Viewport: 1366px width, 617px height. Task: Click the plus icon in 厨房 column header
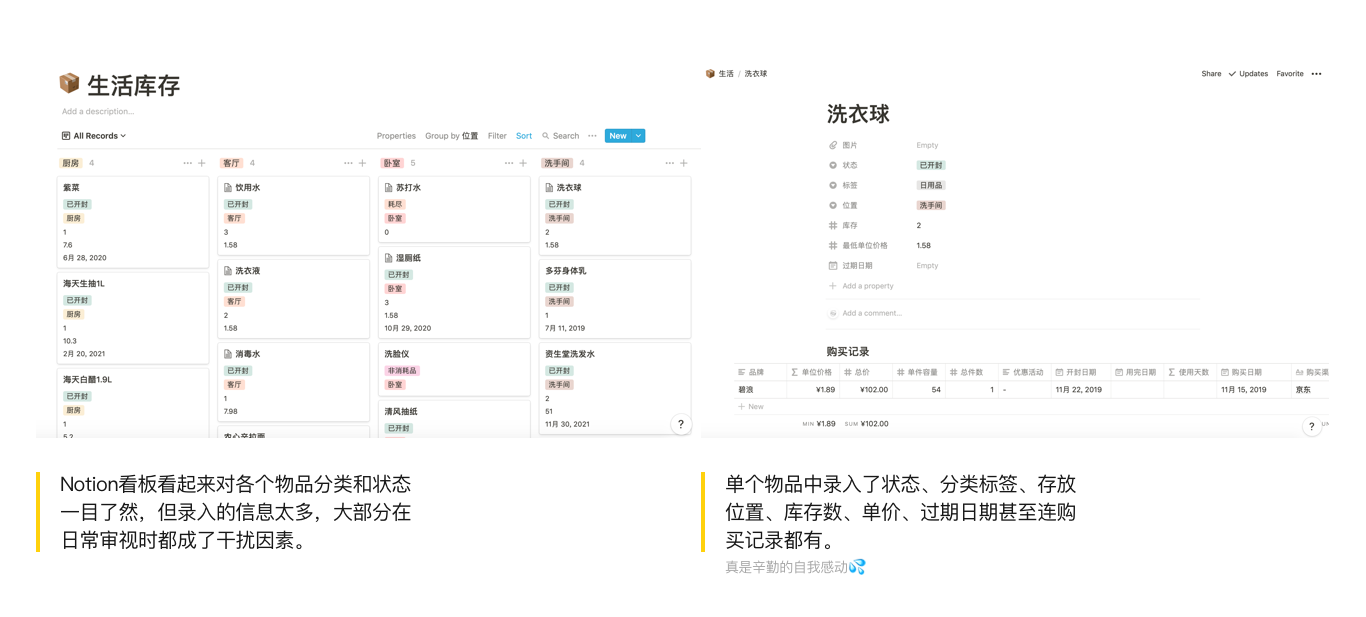tap(202, 163)
